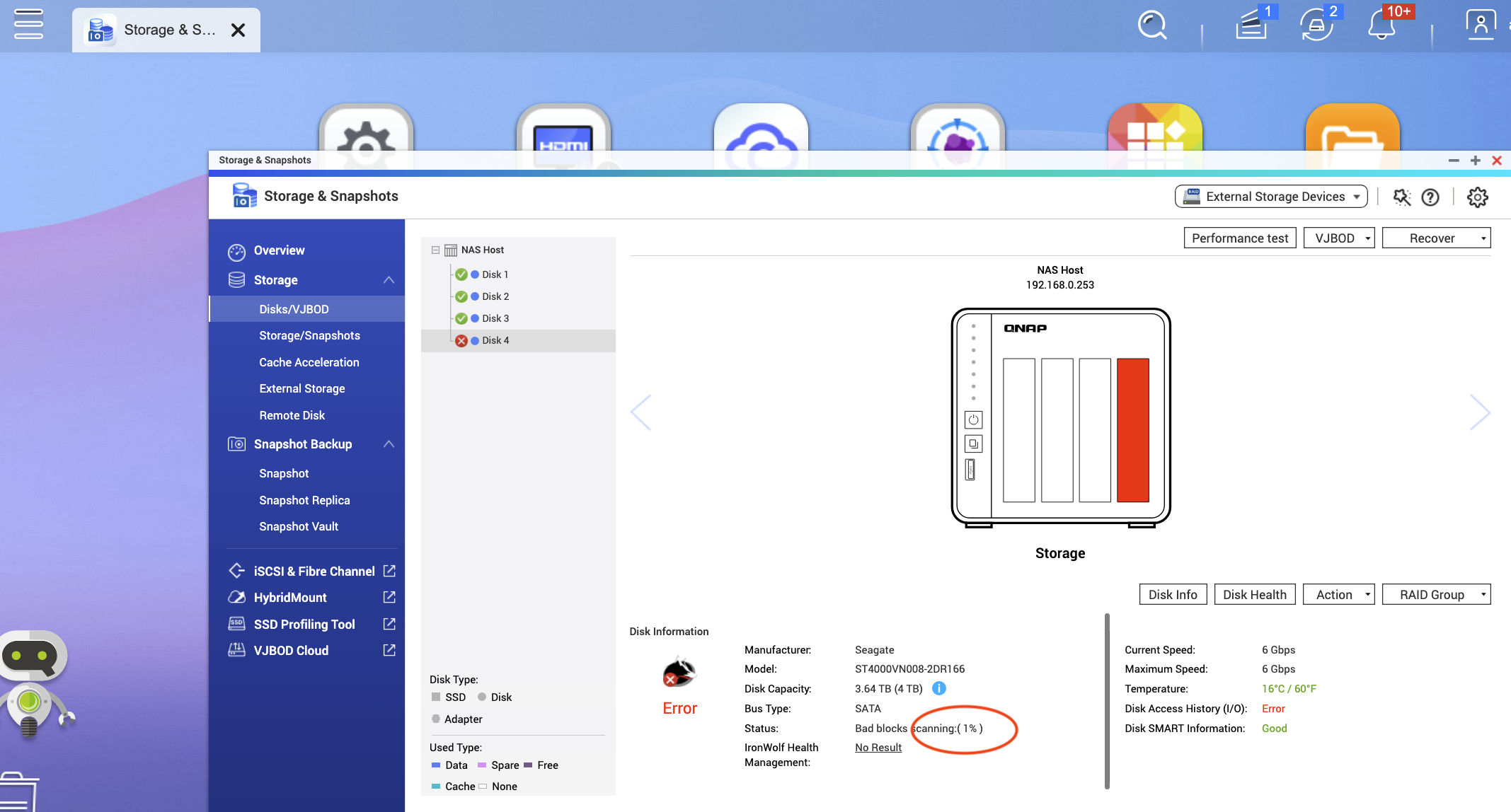The height and width of the screenshot is (812, 1511).
Task: Collapse the Snapshot Backup section
Action: click(x=389, y=444)
